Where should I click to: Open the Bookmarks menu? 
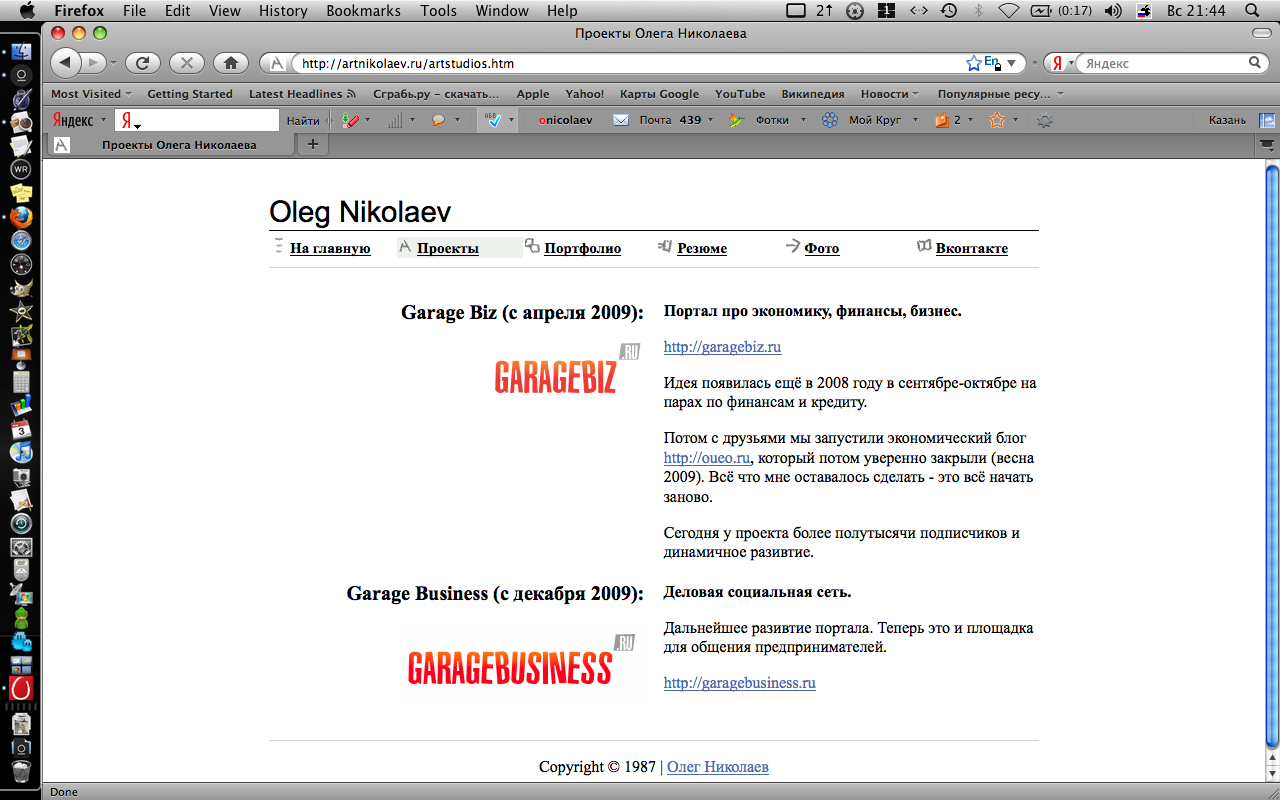[363, 11]
